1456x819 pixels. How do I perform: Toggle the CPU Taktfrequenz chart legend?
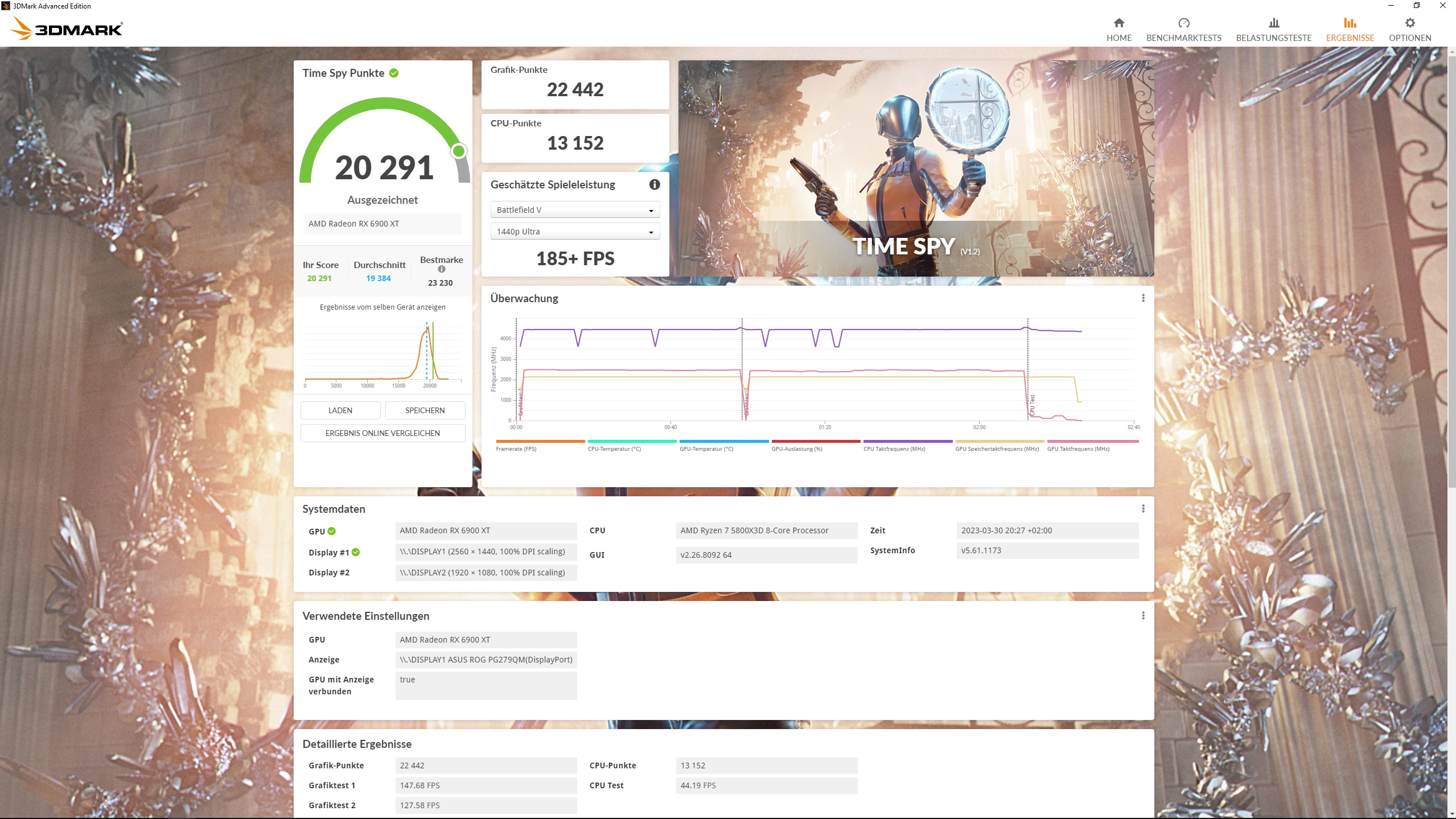[x=894, y=448]
